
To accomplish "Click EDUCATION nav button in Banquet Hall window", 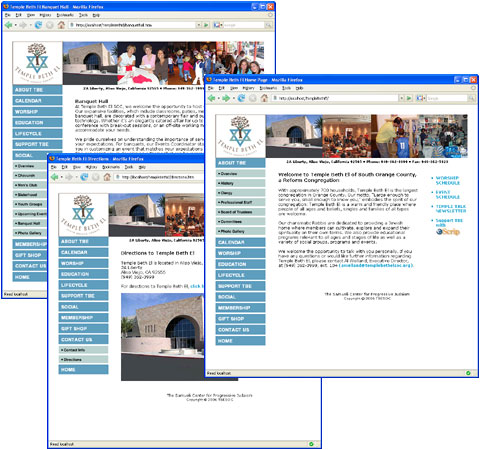I will click(37, 123).
